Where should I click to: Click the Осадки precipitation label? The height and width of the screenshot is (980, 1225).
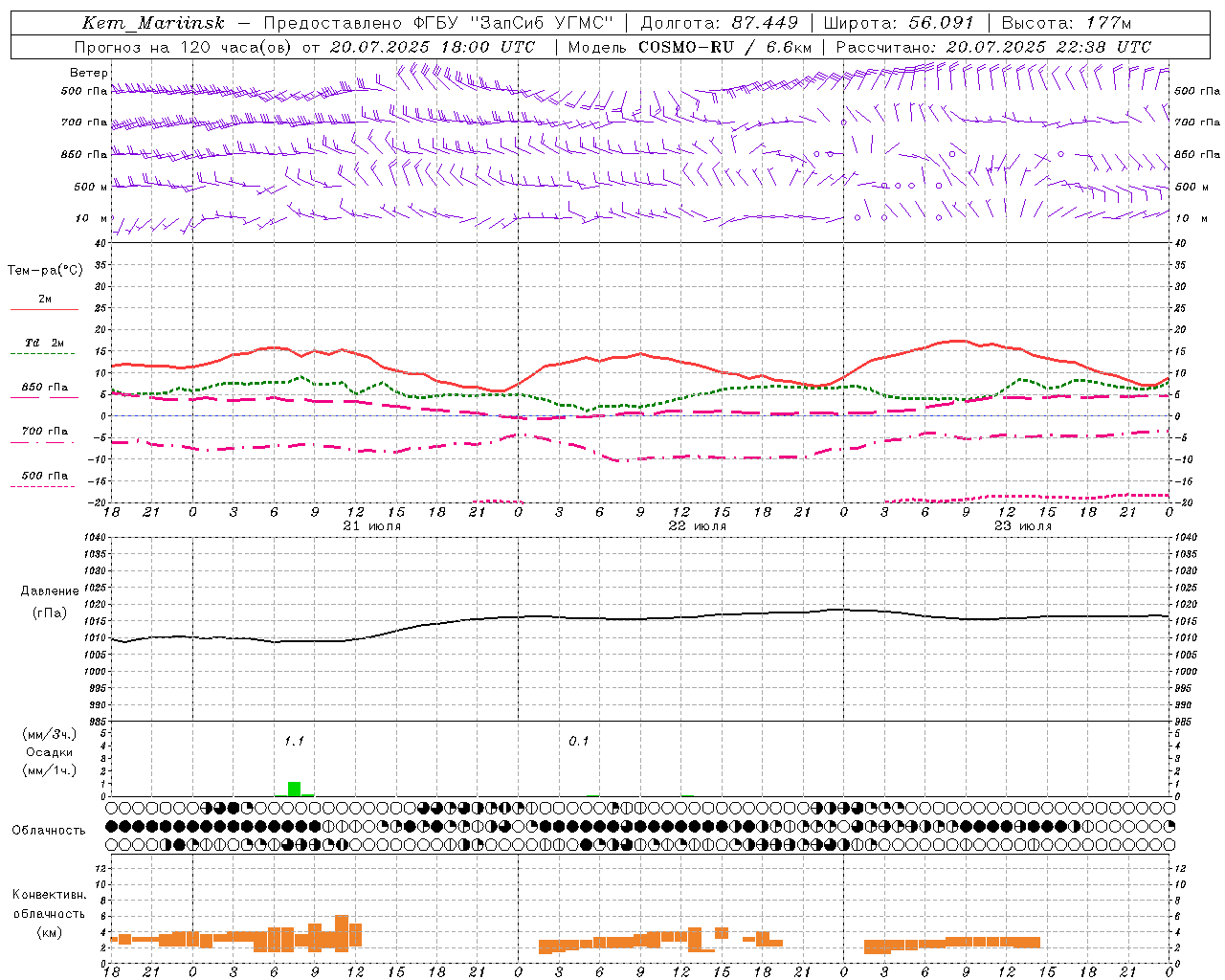pyautogui.click(x=49, y=752)
